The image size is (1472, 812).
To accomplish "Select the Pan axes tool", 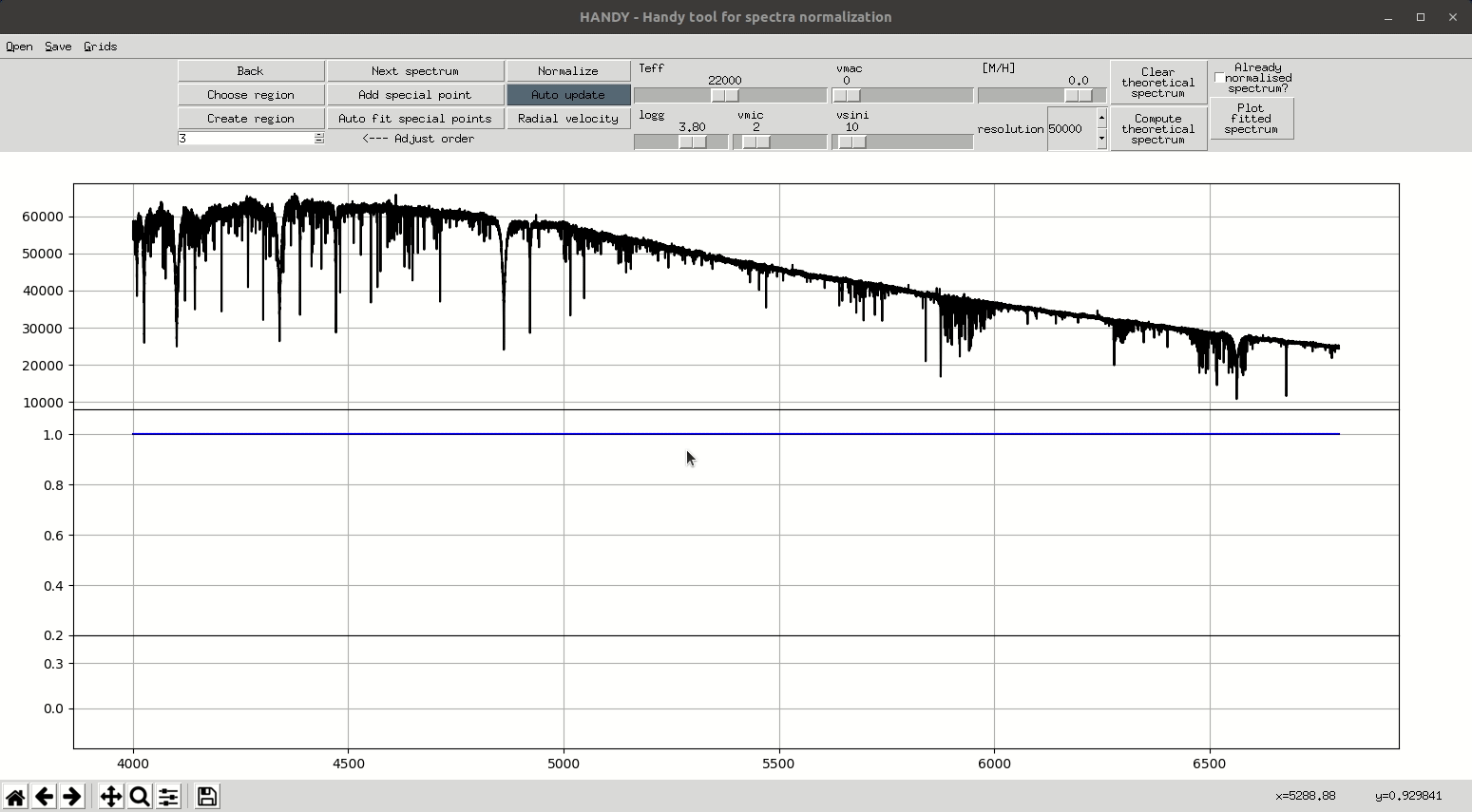I will point(111,796).
